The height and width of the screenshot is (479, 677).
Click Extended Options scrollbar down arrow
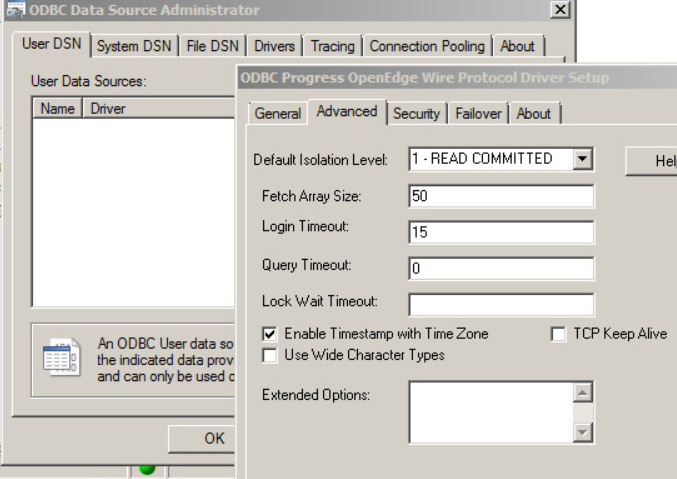582,432
